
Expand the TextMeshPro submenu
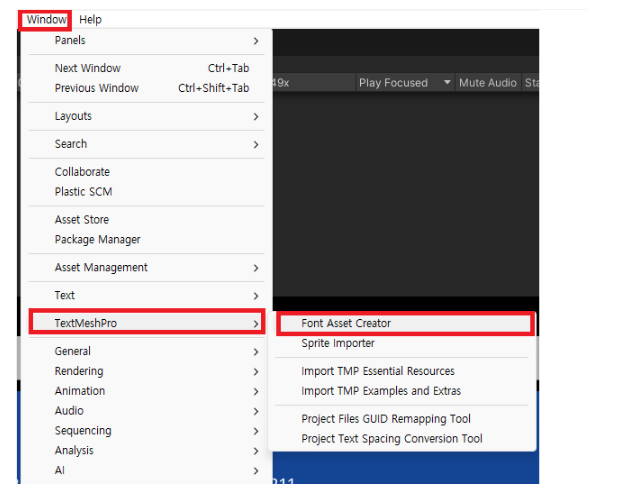pos(147,323)
